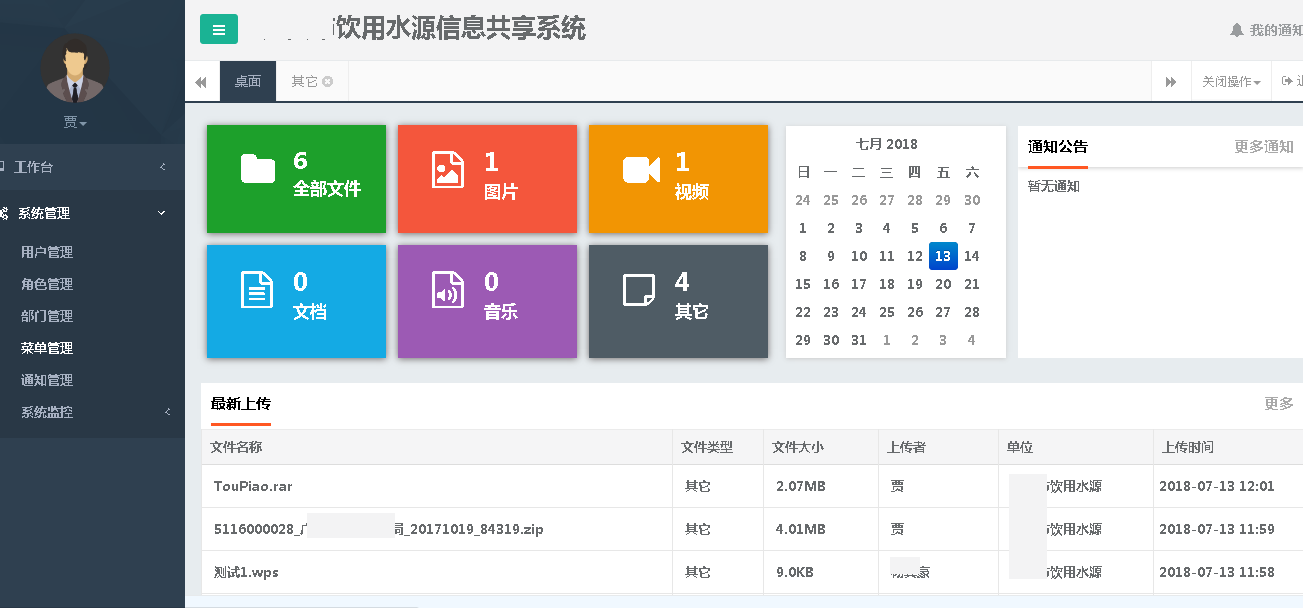1303x608 pixels.
Task: Click the audio icon on 音乐 tile
Action: pyautogui.click(x=448, y=289)
